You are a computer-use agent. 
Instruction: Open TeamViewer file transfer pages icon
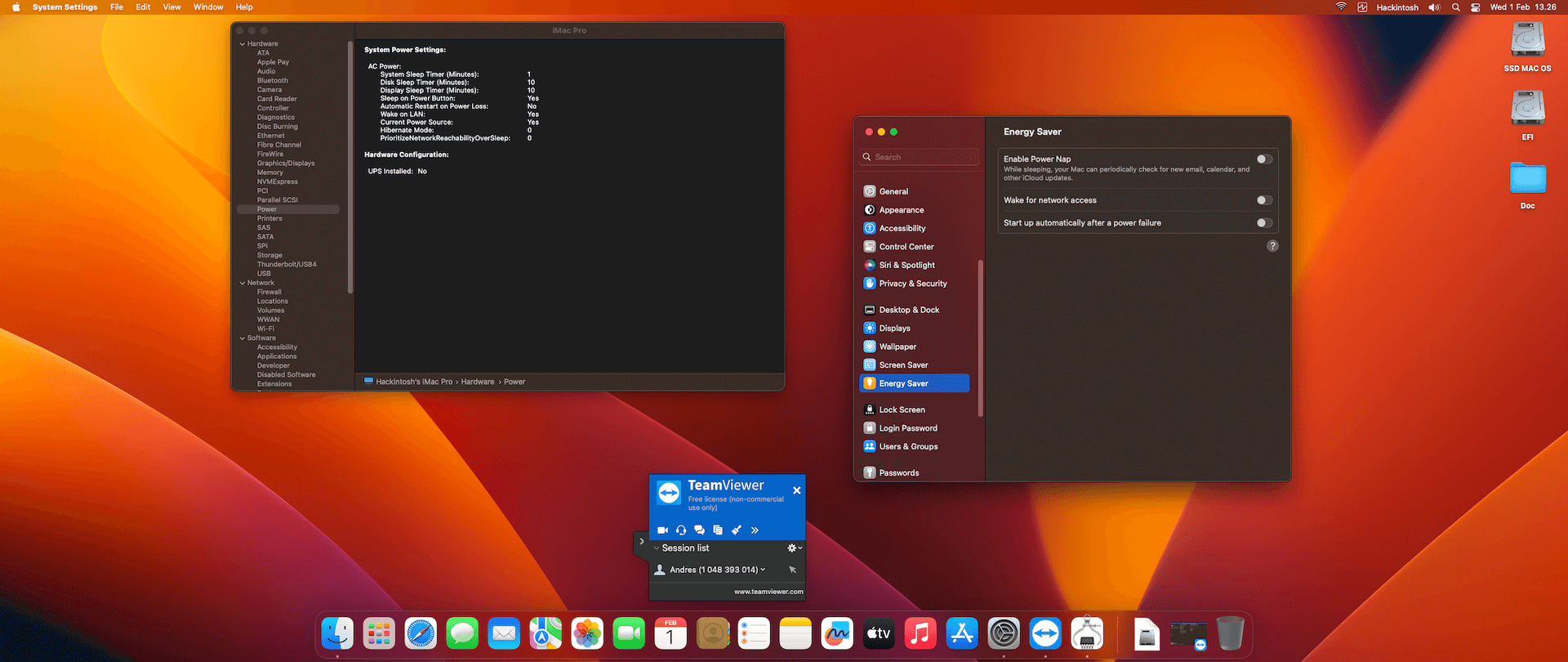coord(718,530)
